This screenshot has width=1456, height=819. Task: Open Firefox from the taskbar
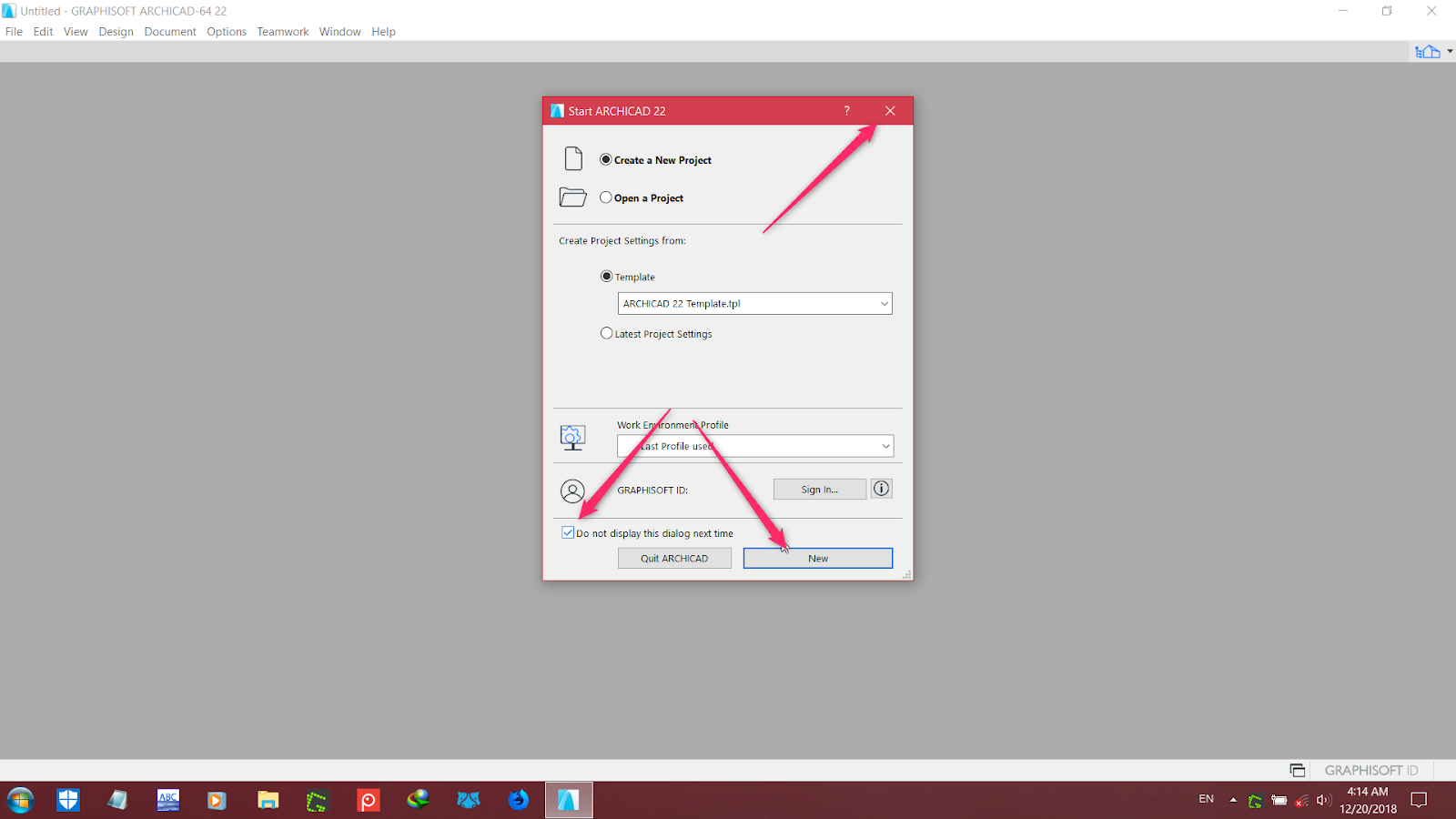coord(519,800)
